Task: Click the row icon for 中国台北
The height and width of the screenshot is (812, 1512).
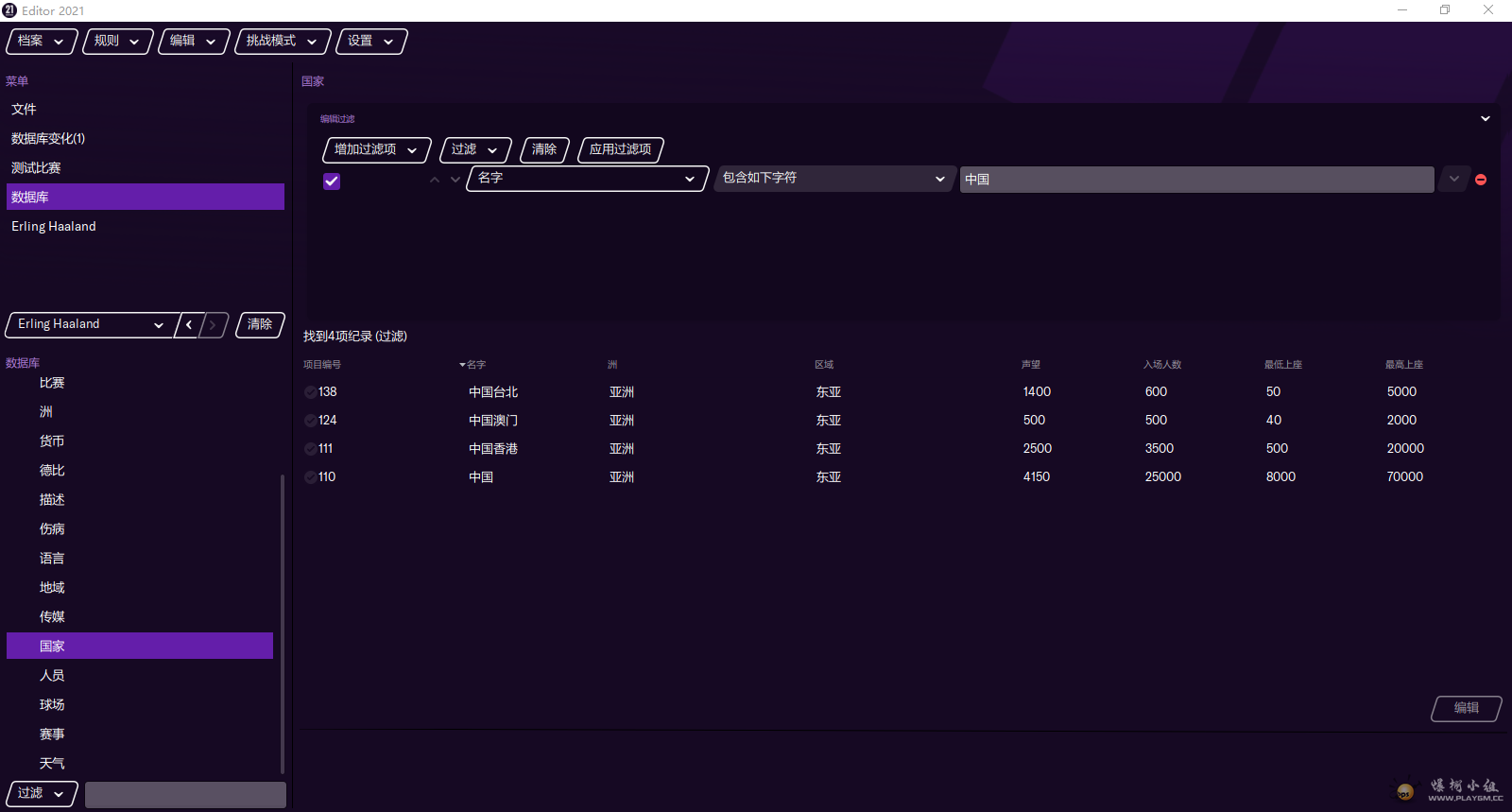Action: click(x=311, y=392)
